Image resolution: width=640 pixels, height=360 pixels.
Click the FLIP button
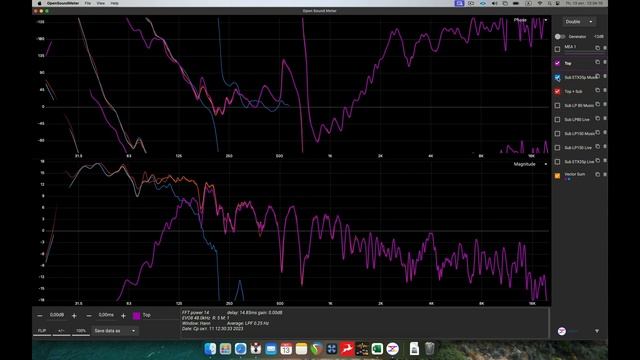42,331
